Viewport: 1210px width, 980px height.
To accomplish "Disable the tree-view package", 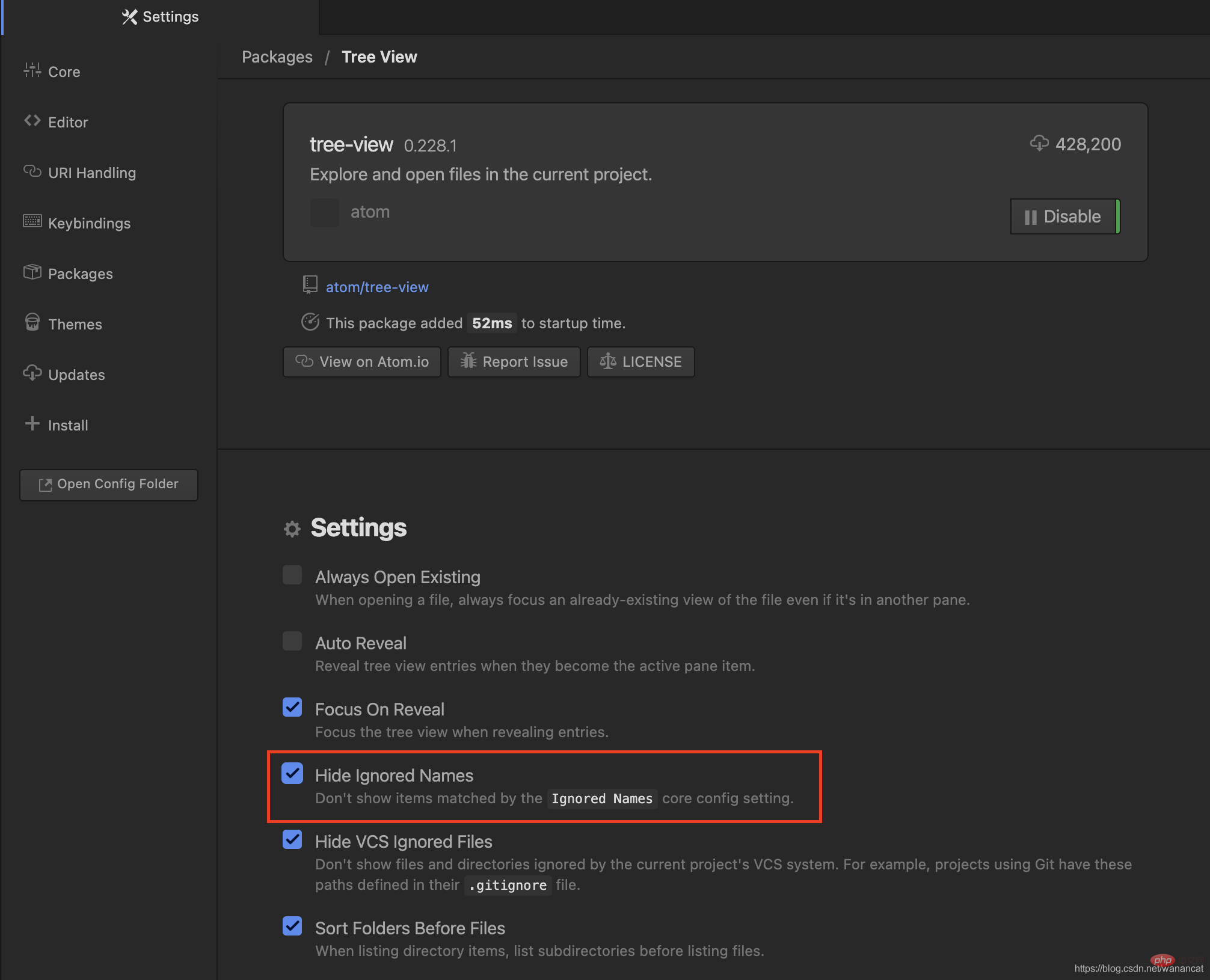I will coord(1064,216).
